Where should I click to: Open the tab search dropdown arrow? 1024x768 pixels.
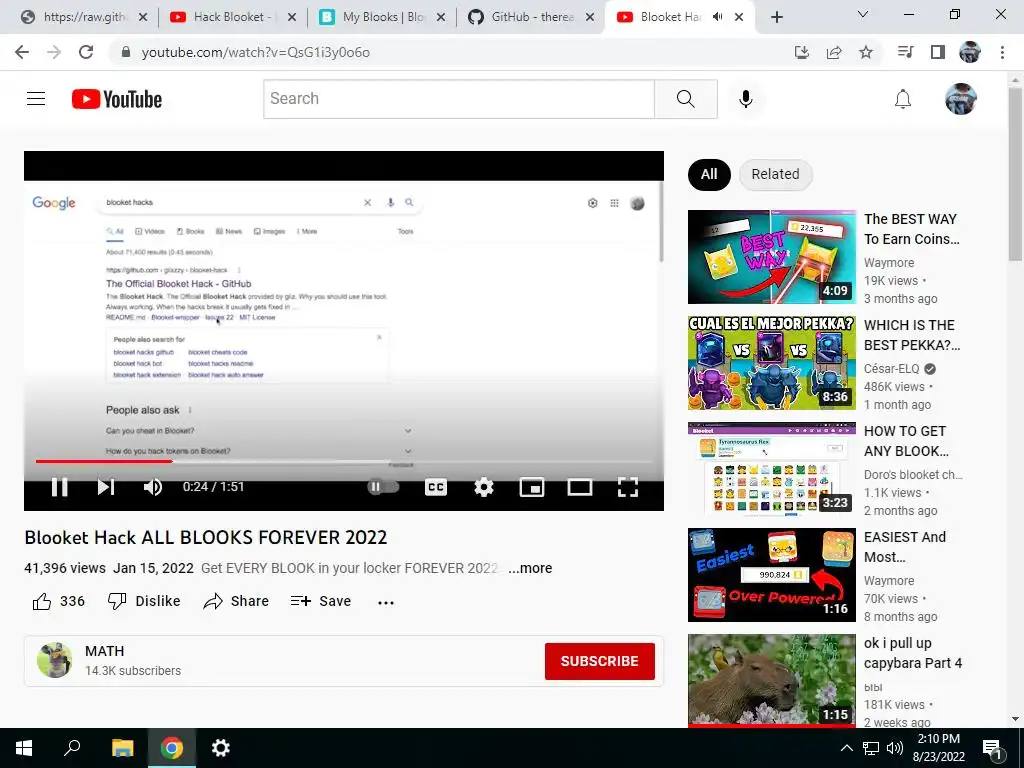pyautogui.click(x=863, y=14)
